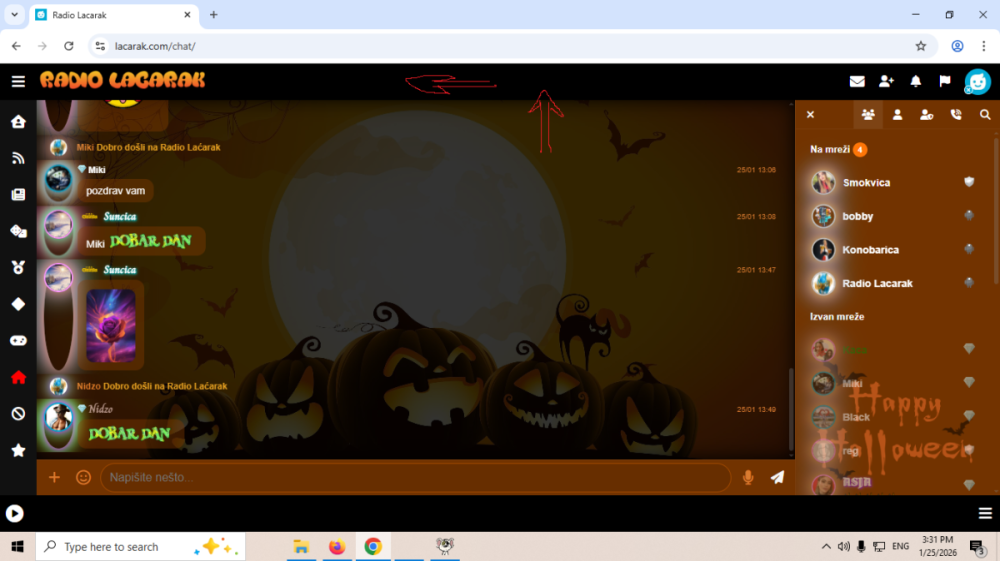Open the emoji picker smiley icon
The height and width of the screenshot is (561, 1000).
coord(84,477)
